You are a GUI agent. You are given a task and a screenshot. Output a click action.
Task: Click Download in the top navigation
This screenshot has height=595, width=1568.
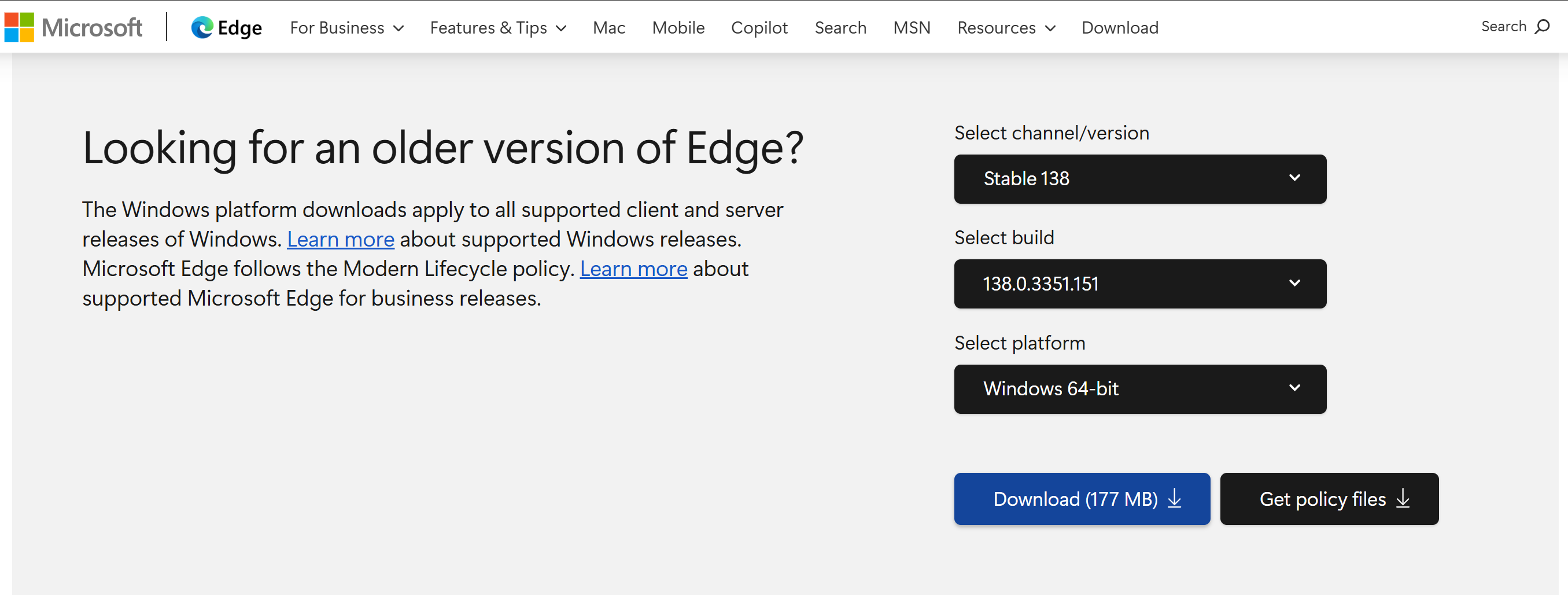pos(1119,27)
